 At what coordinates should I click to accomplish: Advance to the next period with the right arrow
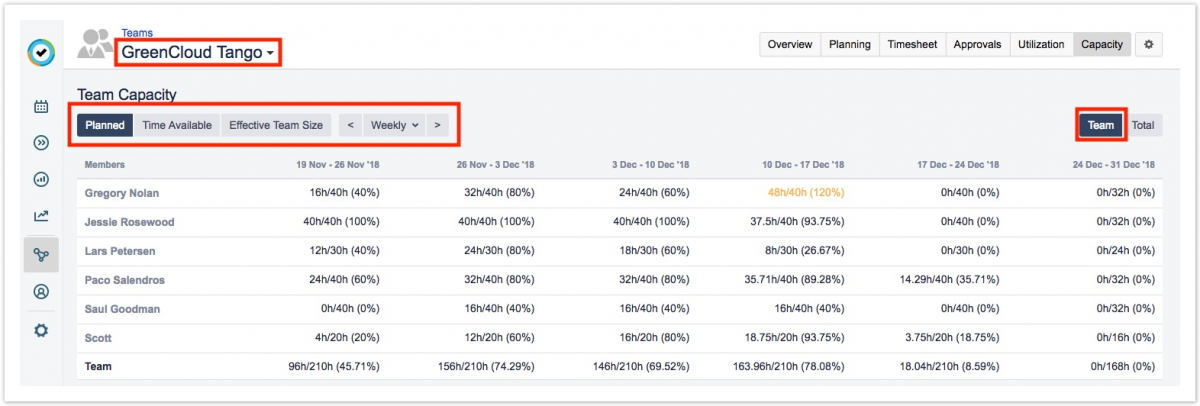click(437, 125)
